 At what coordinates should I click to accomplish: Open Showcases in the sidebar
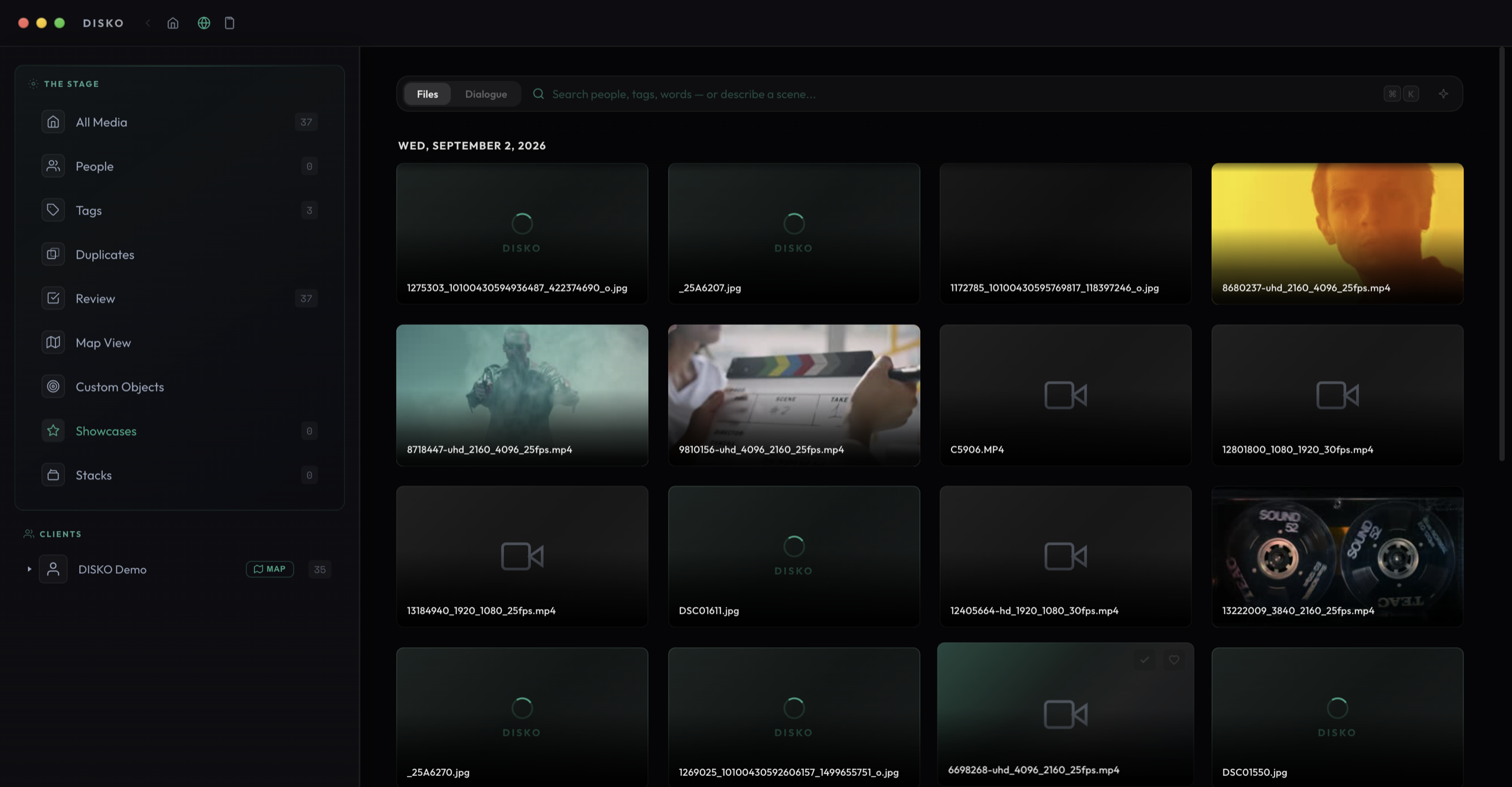[x=180, y=431]
